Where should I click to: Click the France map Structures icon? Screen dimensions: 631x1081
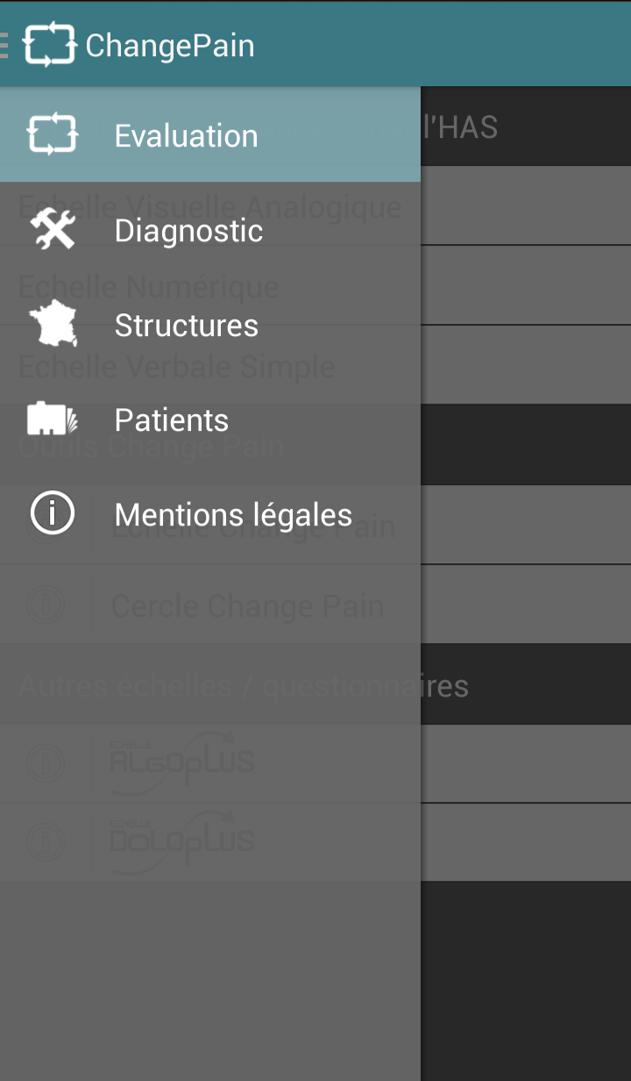[x=53, y=325]
